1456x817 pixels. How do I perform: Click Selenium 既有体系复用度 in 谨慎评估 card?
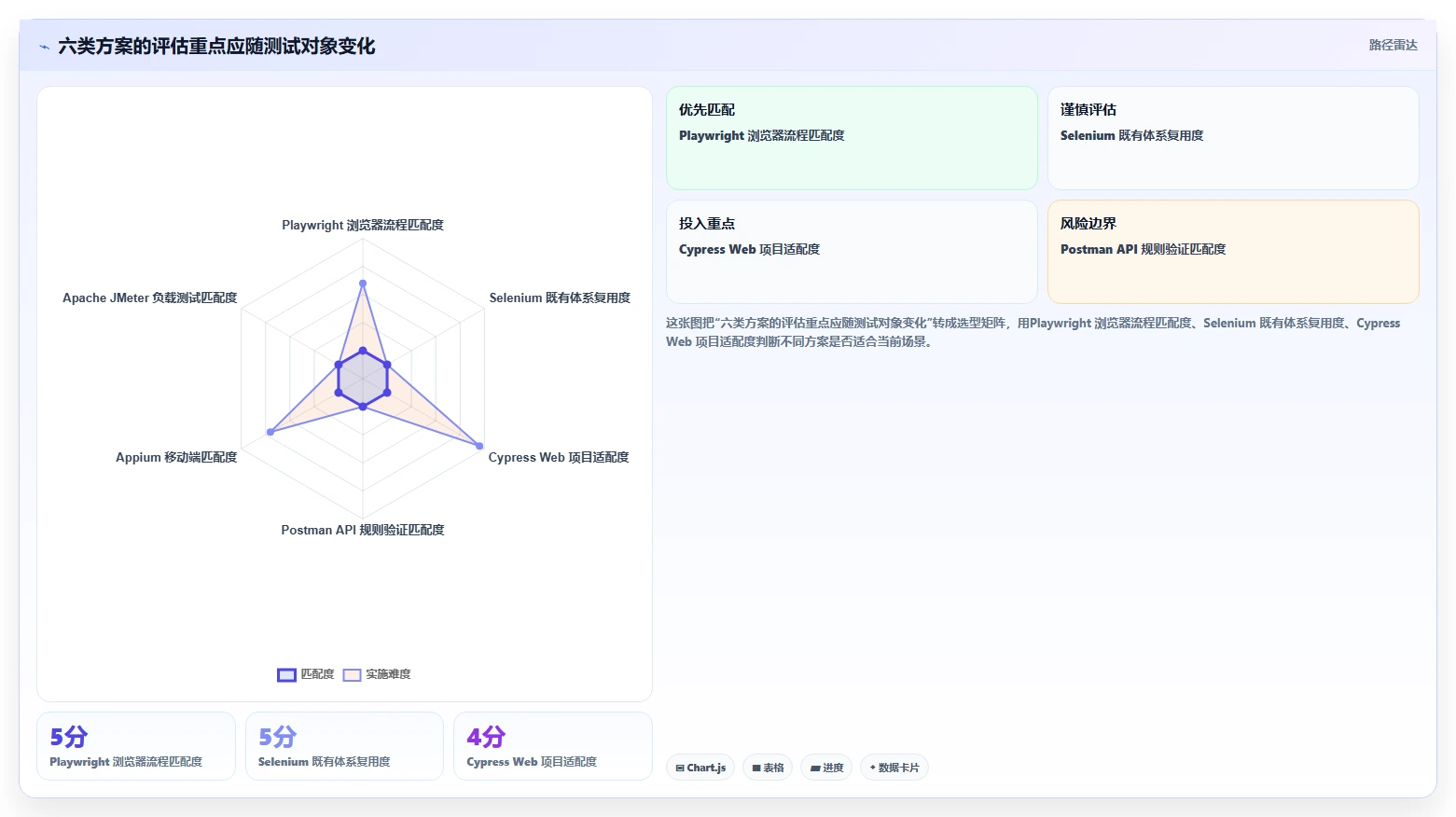(1131, 135)
